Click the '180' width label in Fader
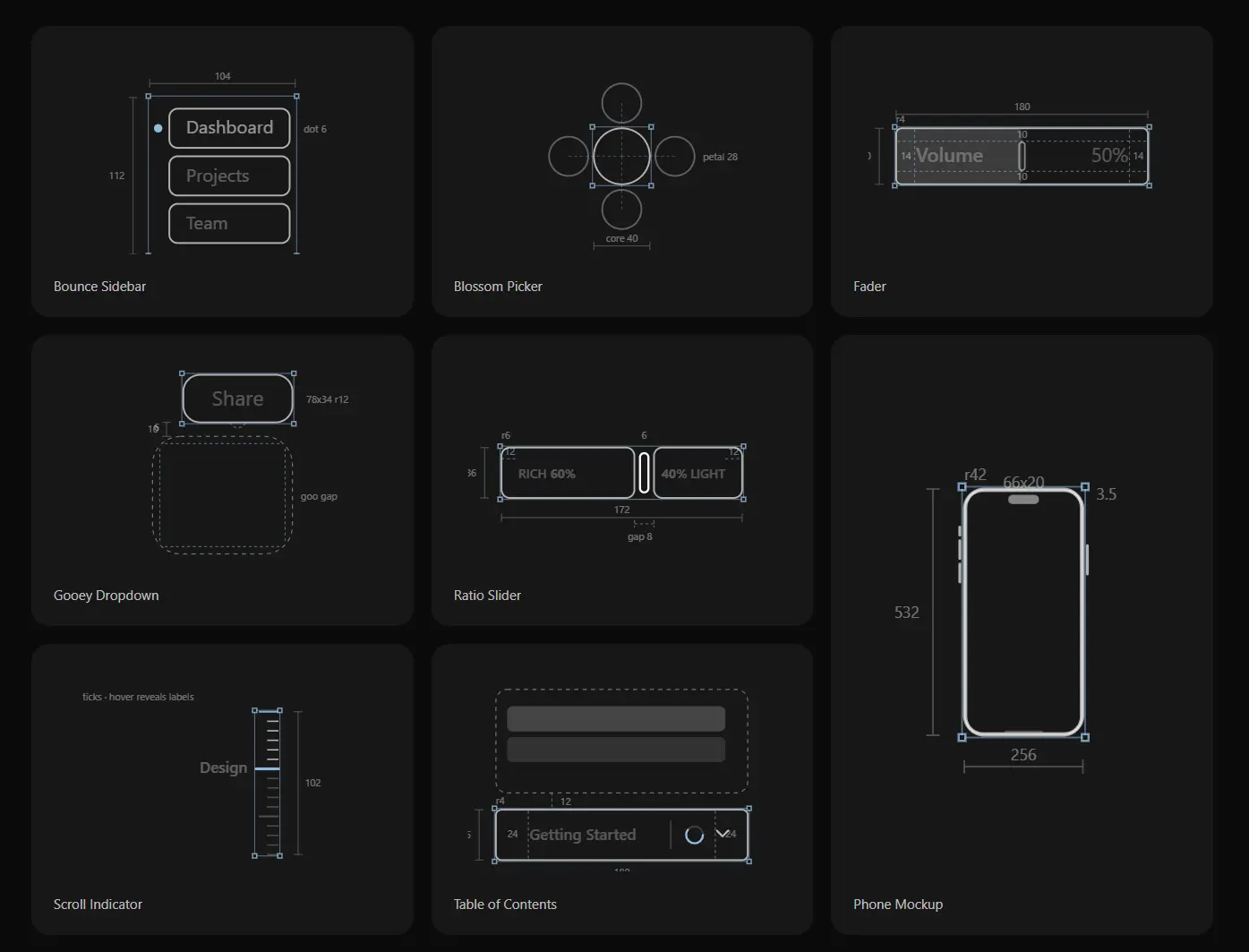 [x=1022, y=107]
